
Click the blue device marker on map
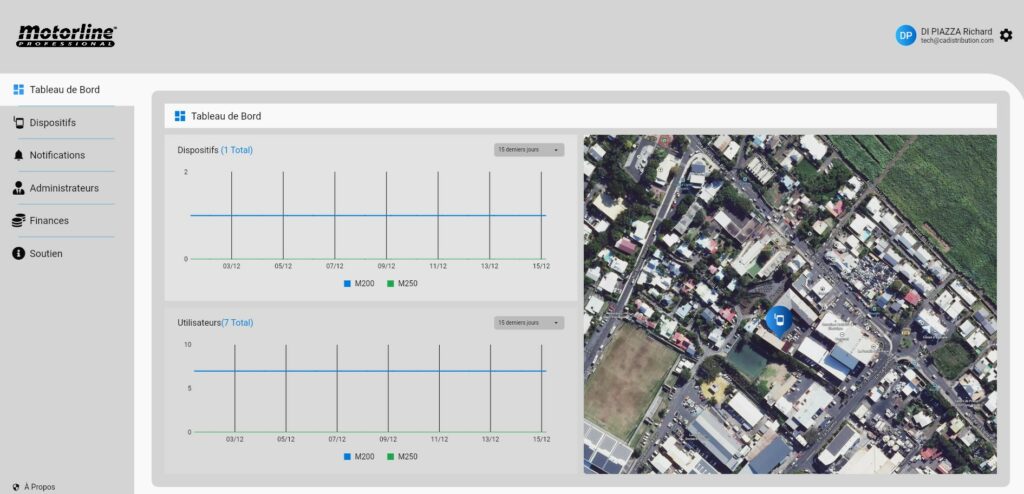[x=778, y=320]
